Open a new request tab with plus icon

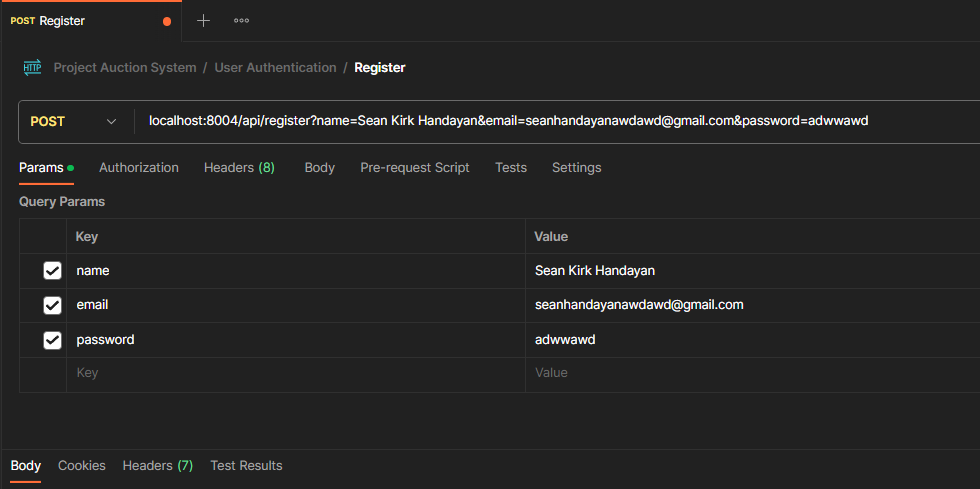coord(203,20)
